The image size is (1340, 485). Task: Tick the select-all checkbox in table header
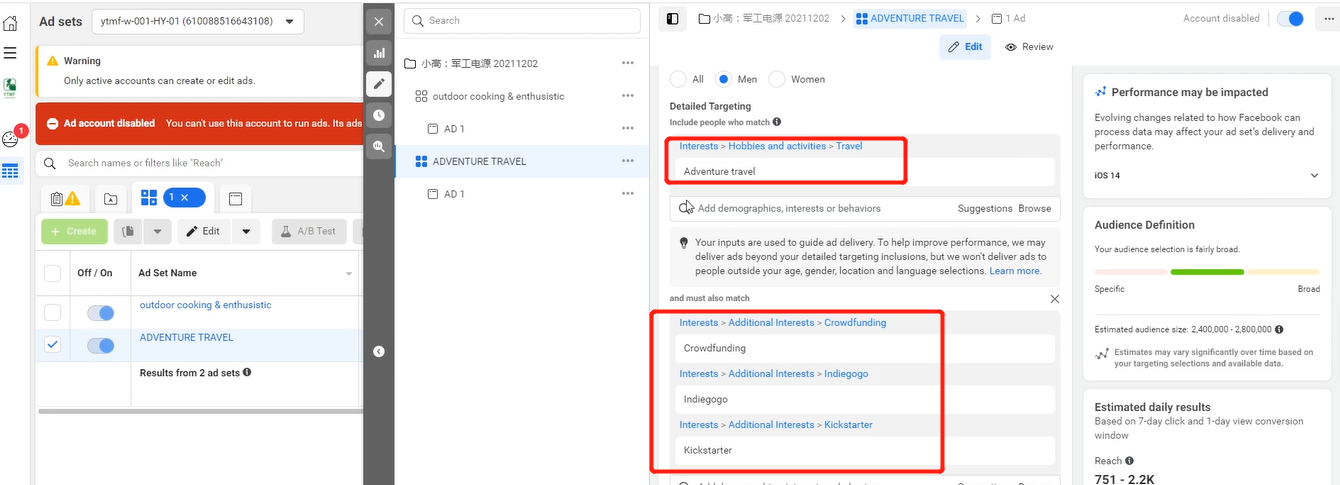pos(53,273)
